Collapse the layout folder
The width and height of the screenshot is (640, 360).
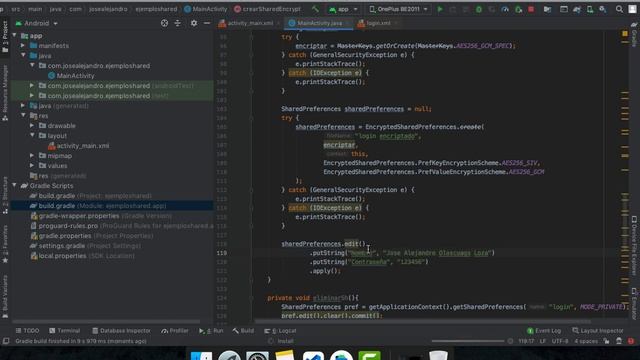(x=32, y=135)
